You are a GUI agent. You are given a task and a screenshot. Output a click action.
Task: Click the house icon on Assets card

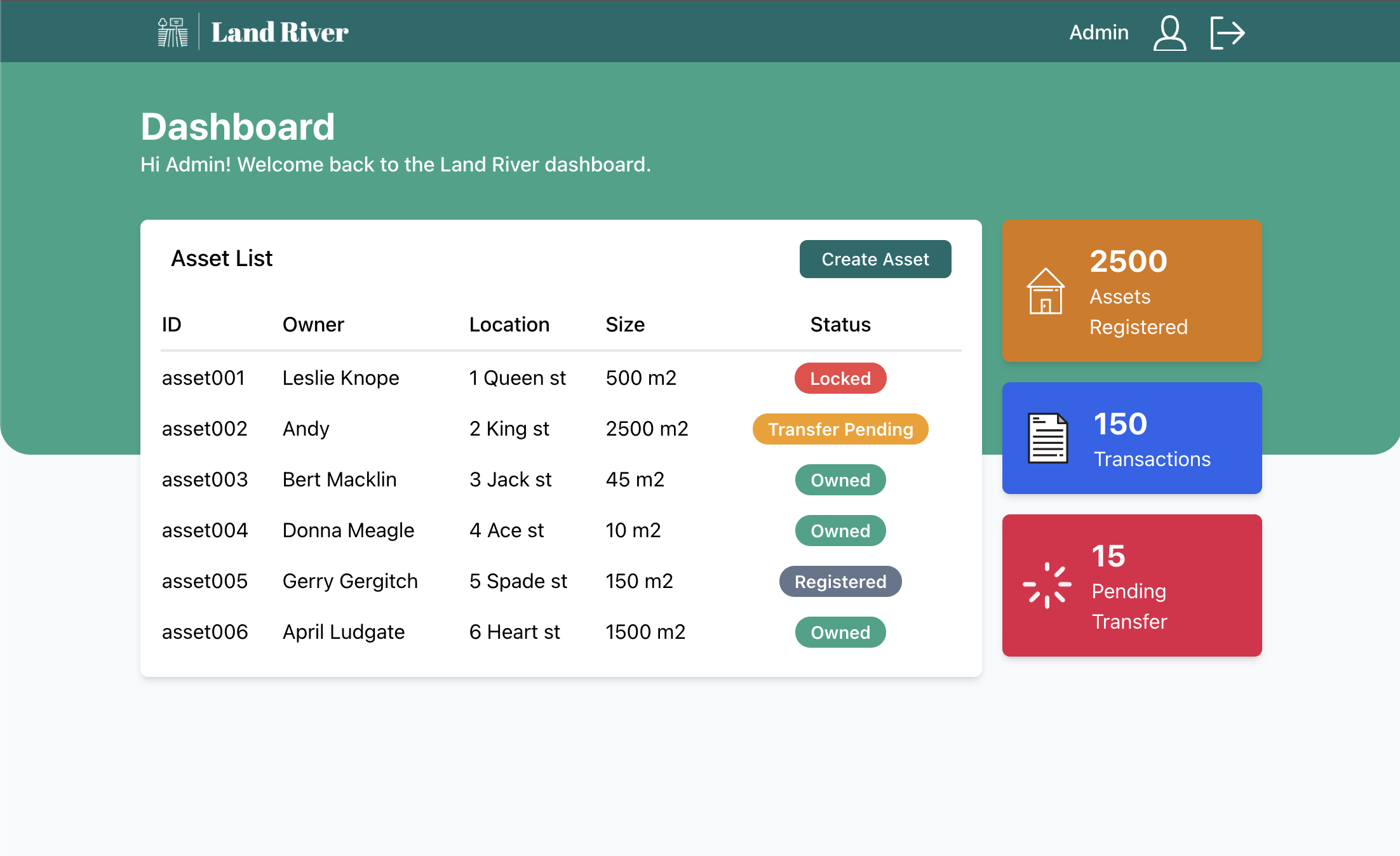point(1046,291)
